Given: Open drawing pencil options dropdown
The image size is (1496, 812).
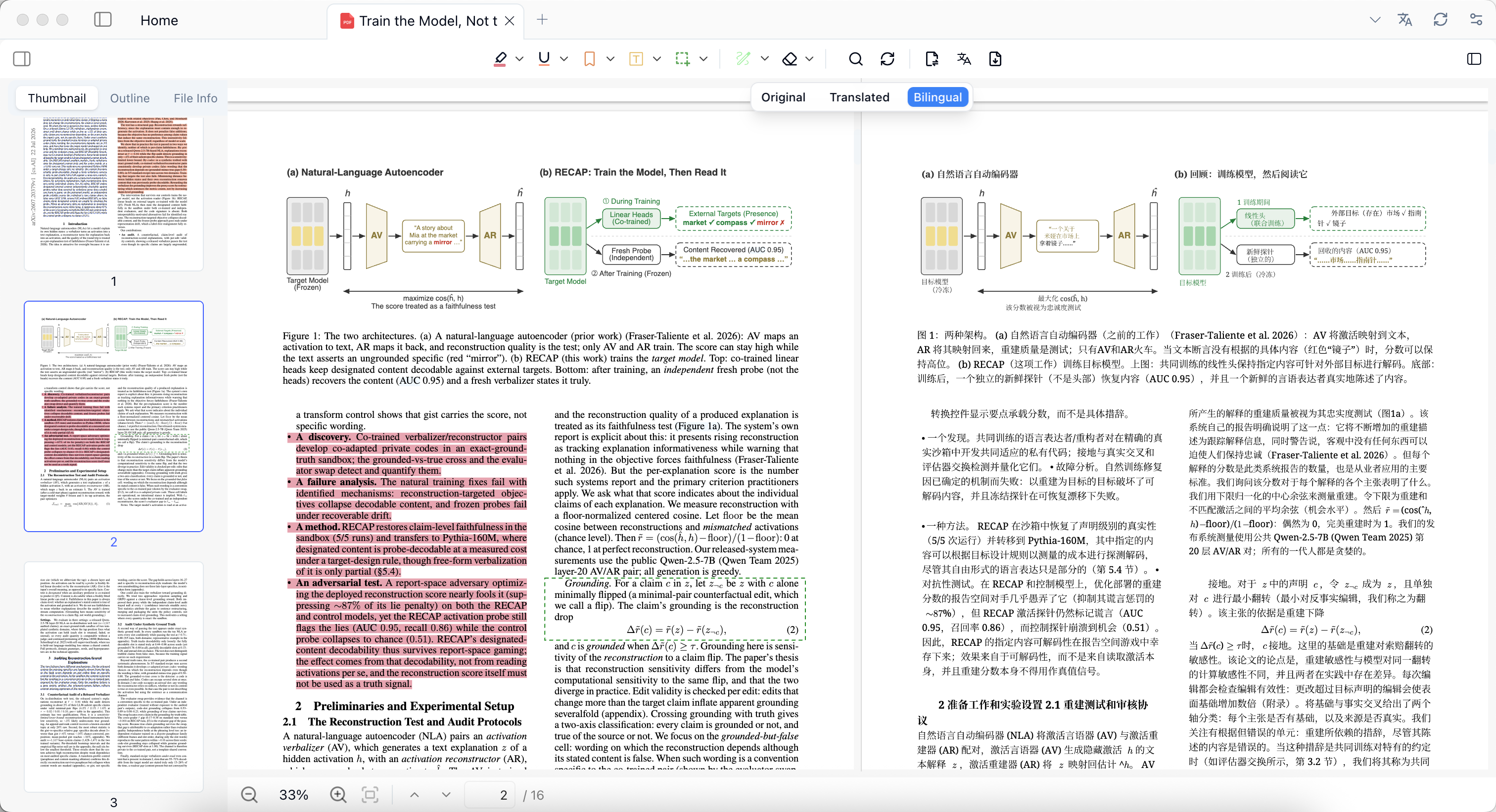Looking at the screenshot, I should click(x=764, y=59).
